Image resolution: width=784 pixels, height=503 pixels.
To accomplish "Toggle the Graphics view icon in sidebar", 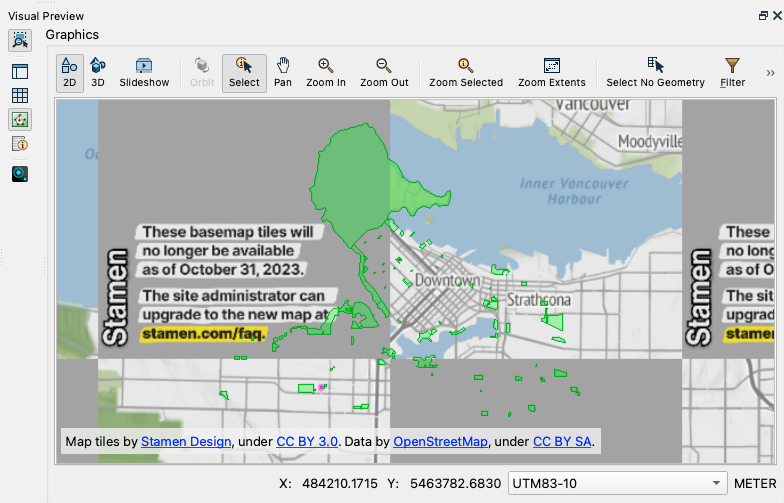I will click(x=20, y=120).
